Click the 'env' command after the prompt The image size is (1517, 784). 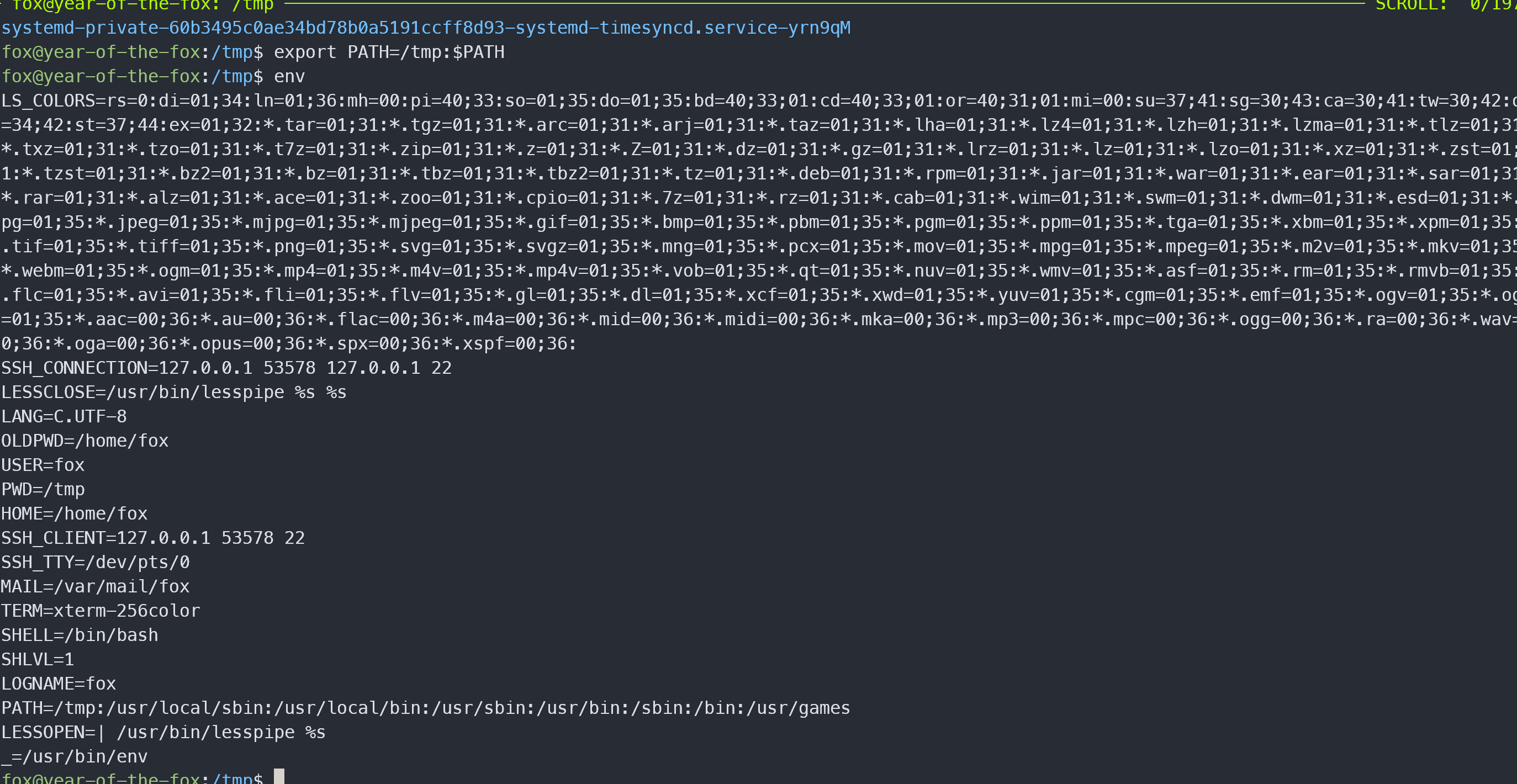pos(289,77)
